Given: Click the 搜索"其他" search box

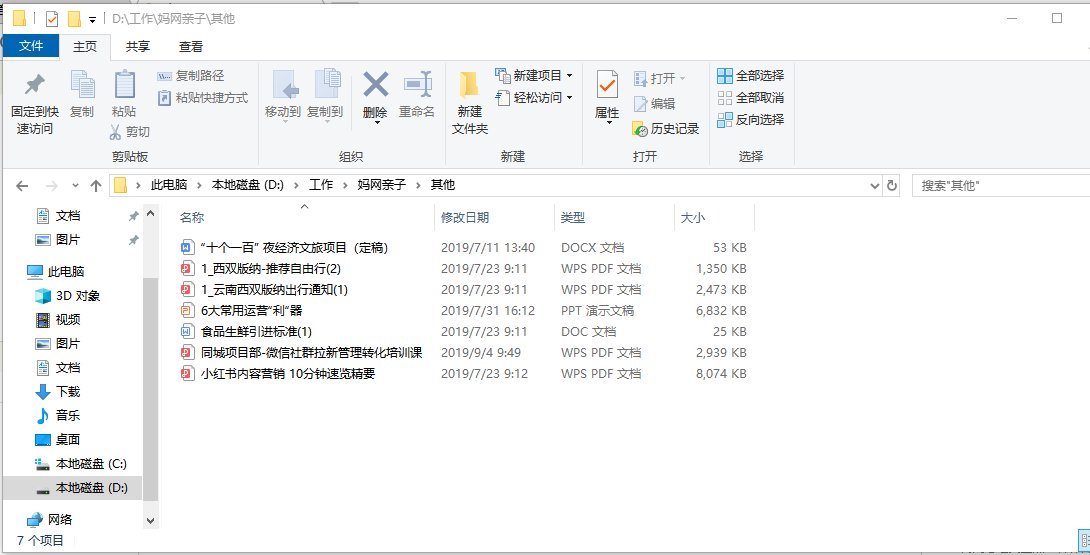Looking at the screenshot, I should [1001, 186].
